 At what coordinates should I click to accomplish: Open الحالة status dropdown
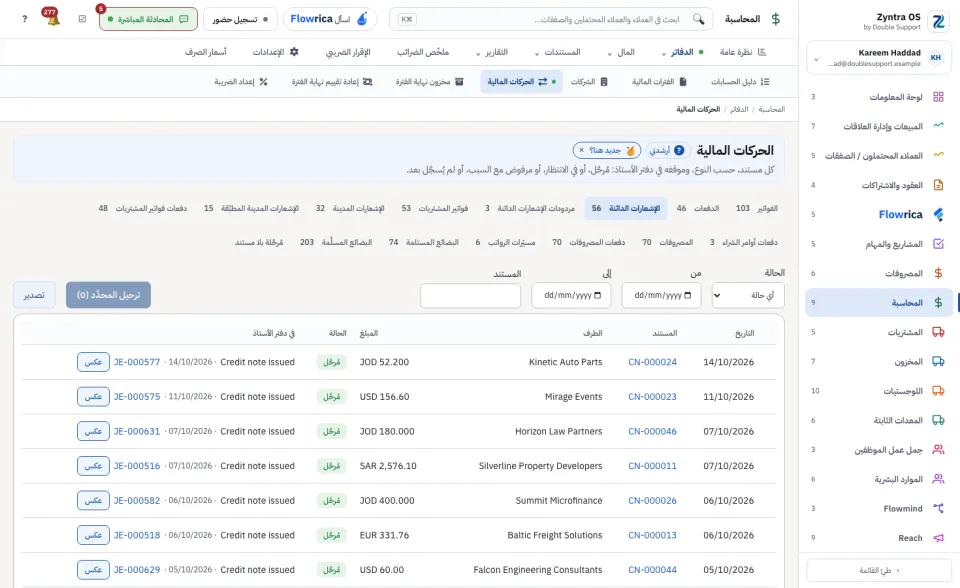click(748, 295)
